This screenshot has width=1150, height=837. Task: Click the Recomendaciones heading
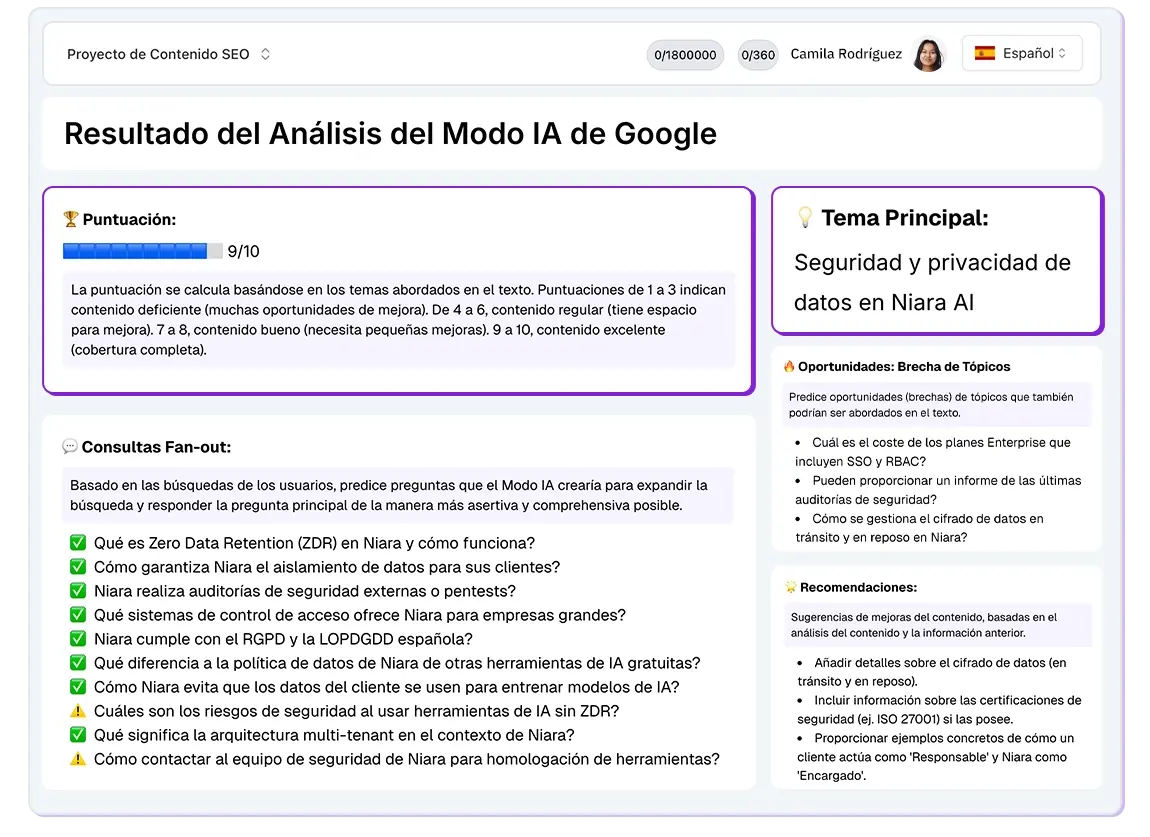858,587
